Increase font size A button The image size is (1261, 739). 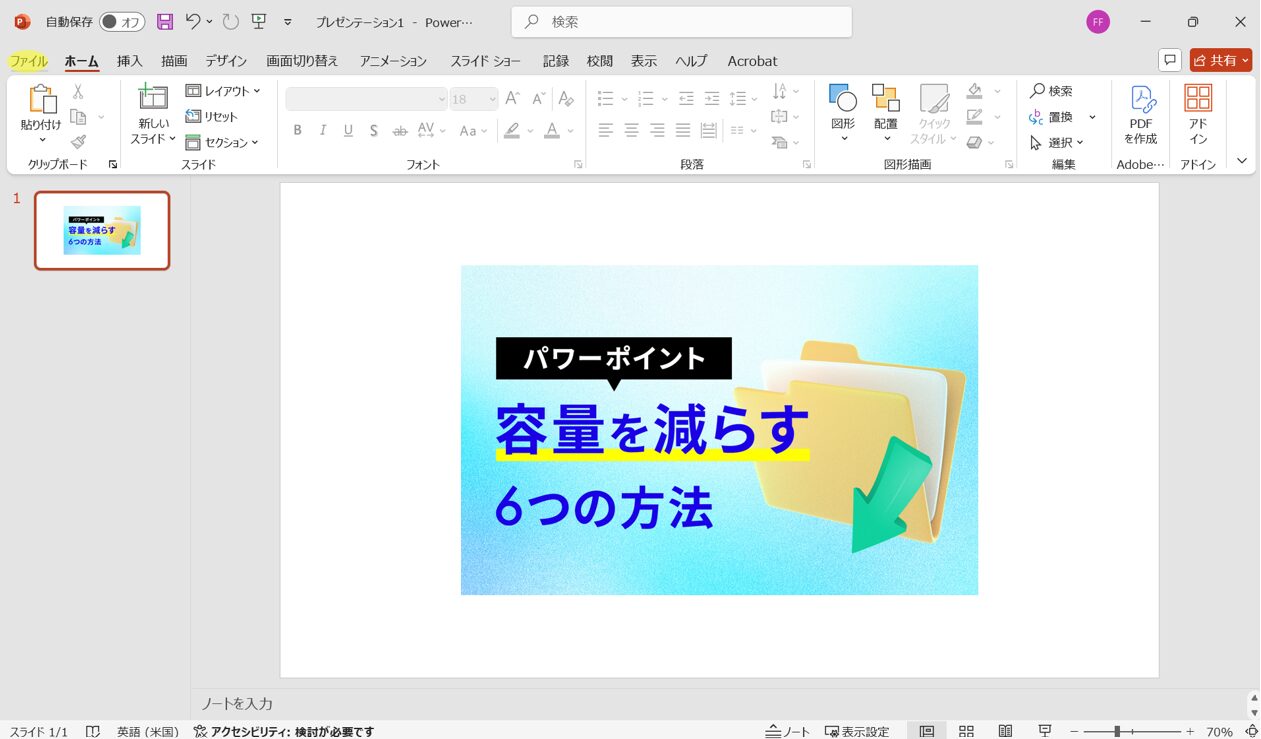(x=512, y=98)
